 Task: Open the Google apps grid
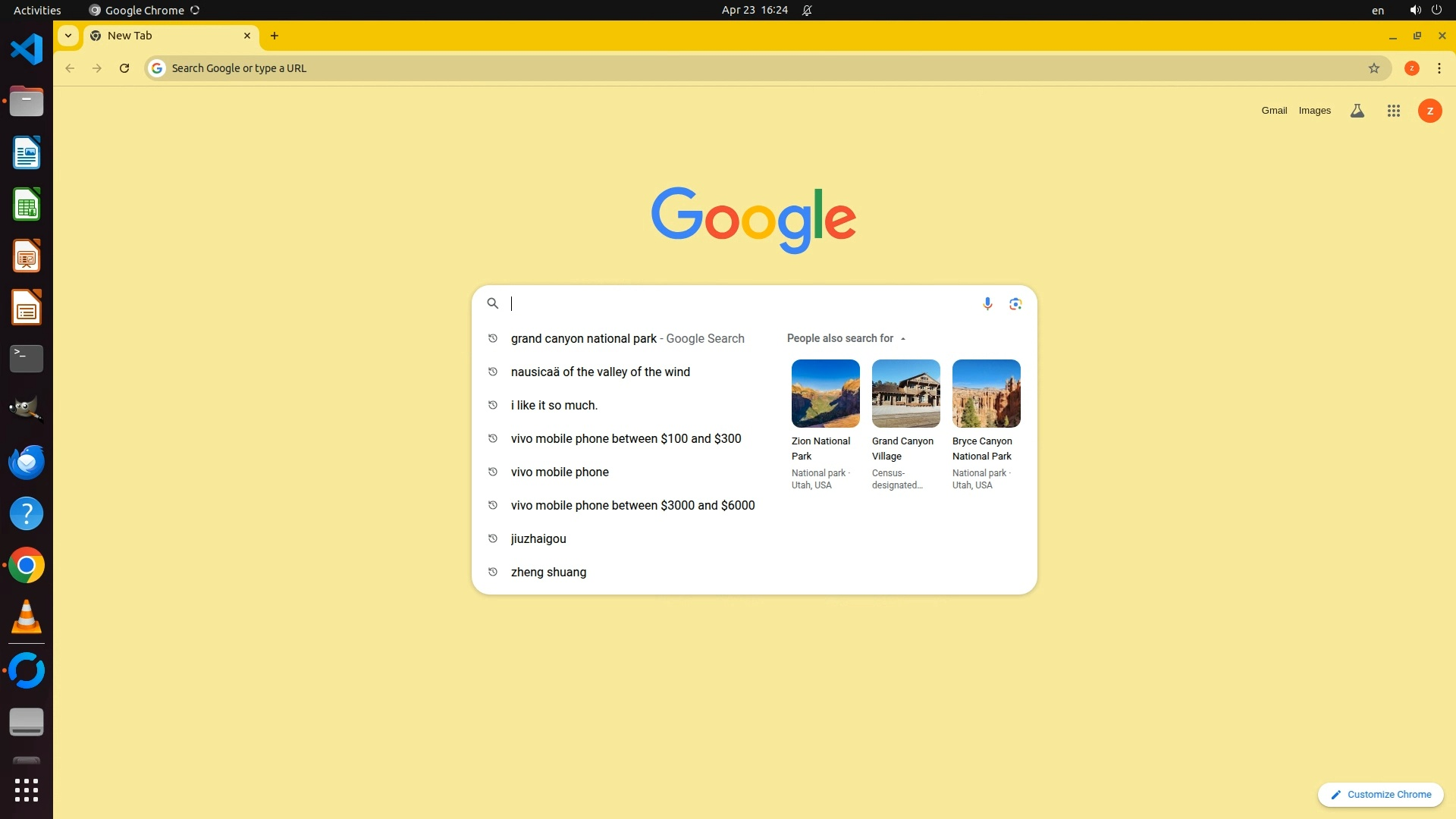click(1393, 111)
